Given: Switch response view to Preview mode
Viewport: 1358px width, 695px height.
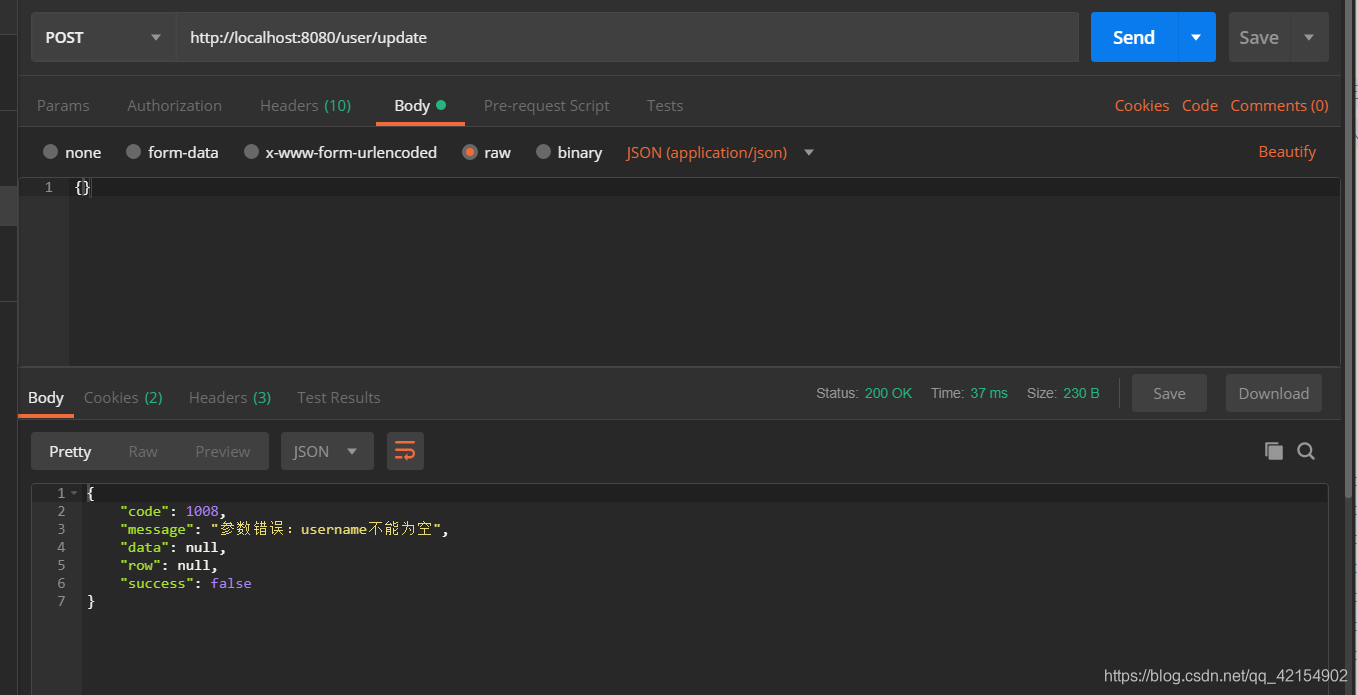Looking at the screenshot, I should coord(222,451).
